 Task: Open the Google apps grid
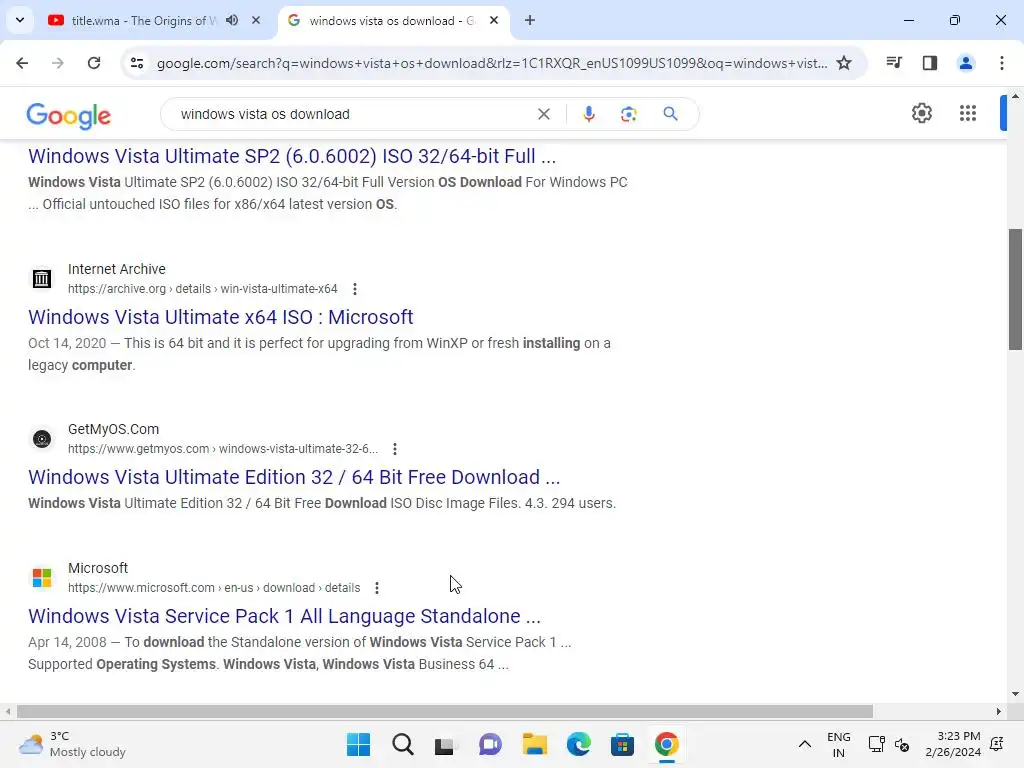coord(968,113)
